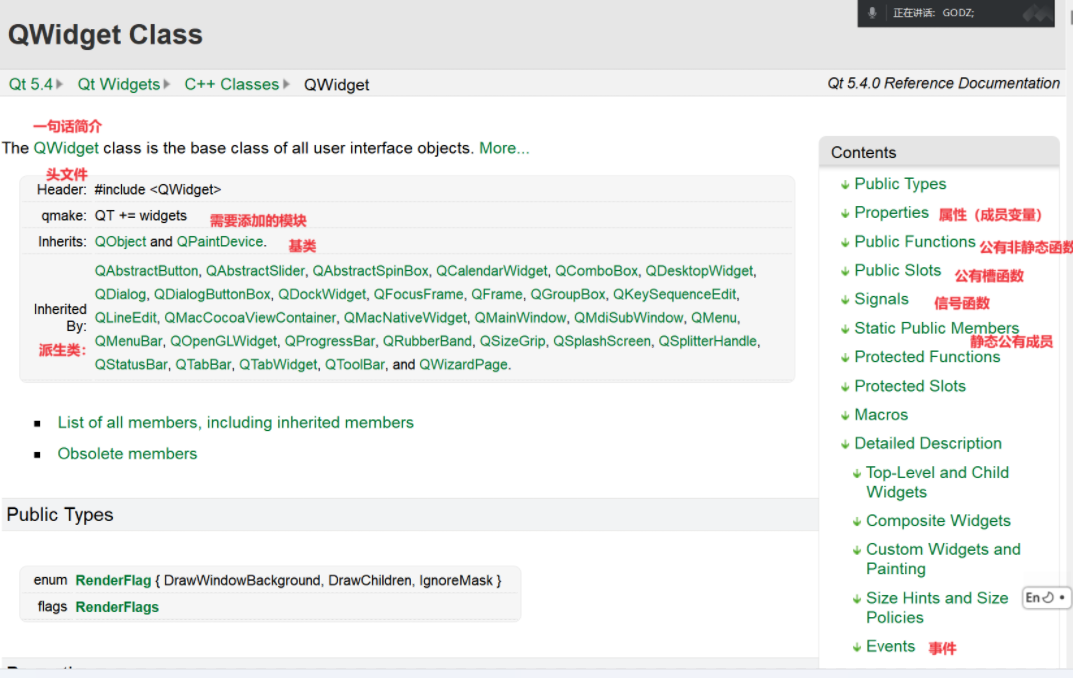Open the QAbstractSpinBox class link
The image size is (1073, 678).
370,271
